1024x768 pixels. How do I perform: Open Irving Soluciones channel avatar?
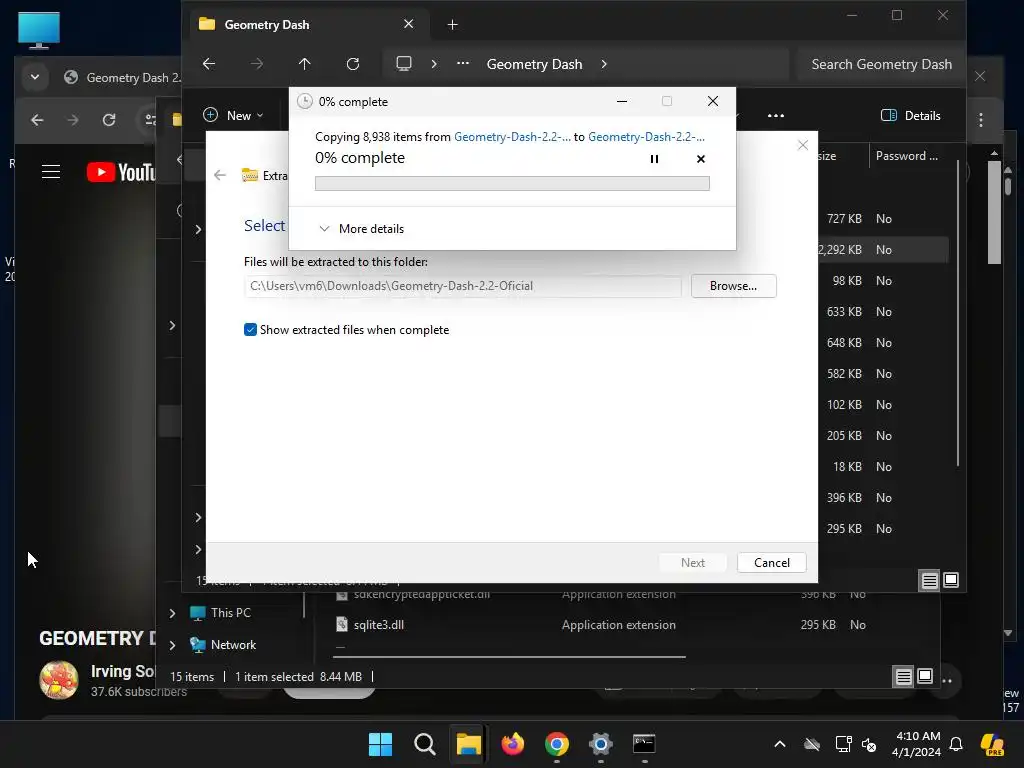[59, 680]
